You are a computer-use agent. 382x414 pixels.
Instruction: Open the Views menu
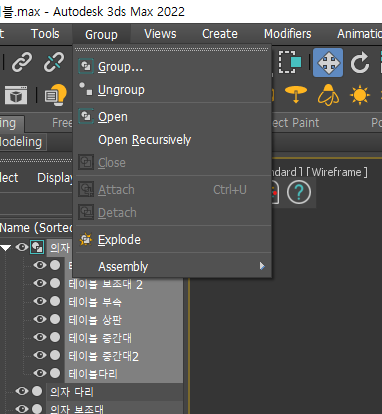(160, 34)
